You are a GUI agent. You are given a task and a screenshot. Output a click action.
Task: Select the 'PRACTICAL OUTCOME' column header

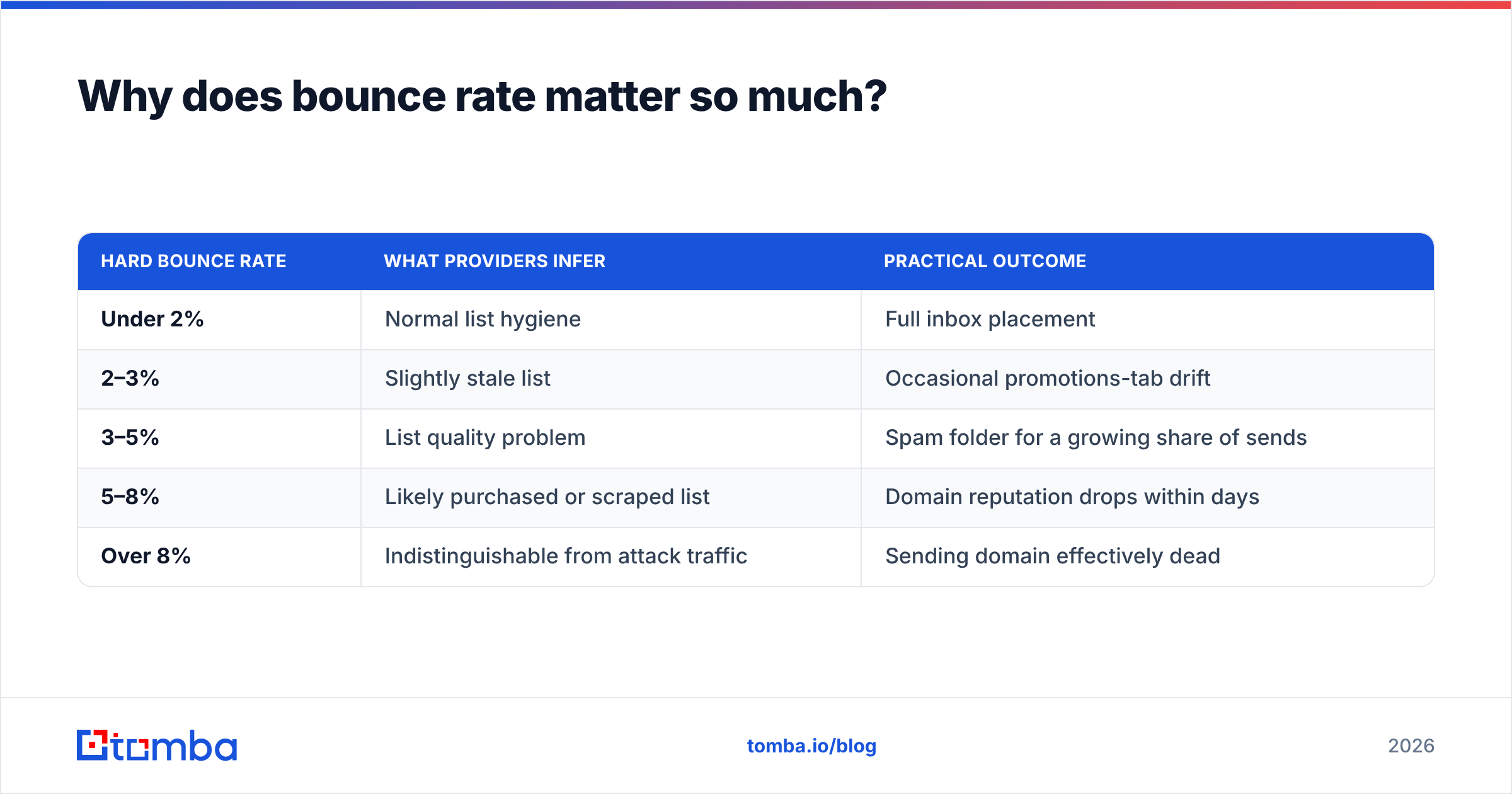pos(1148,261)
